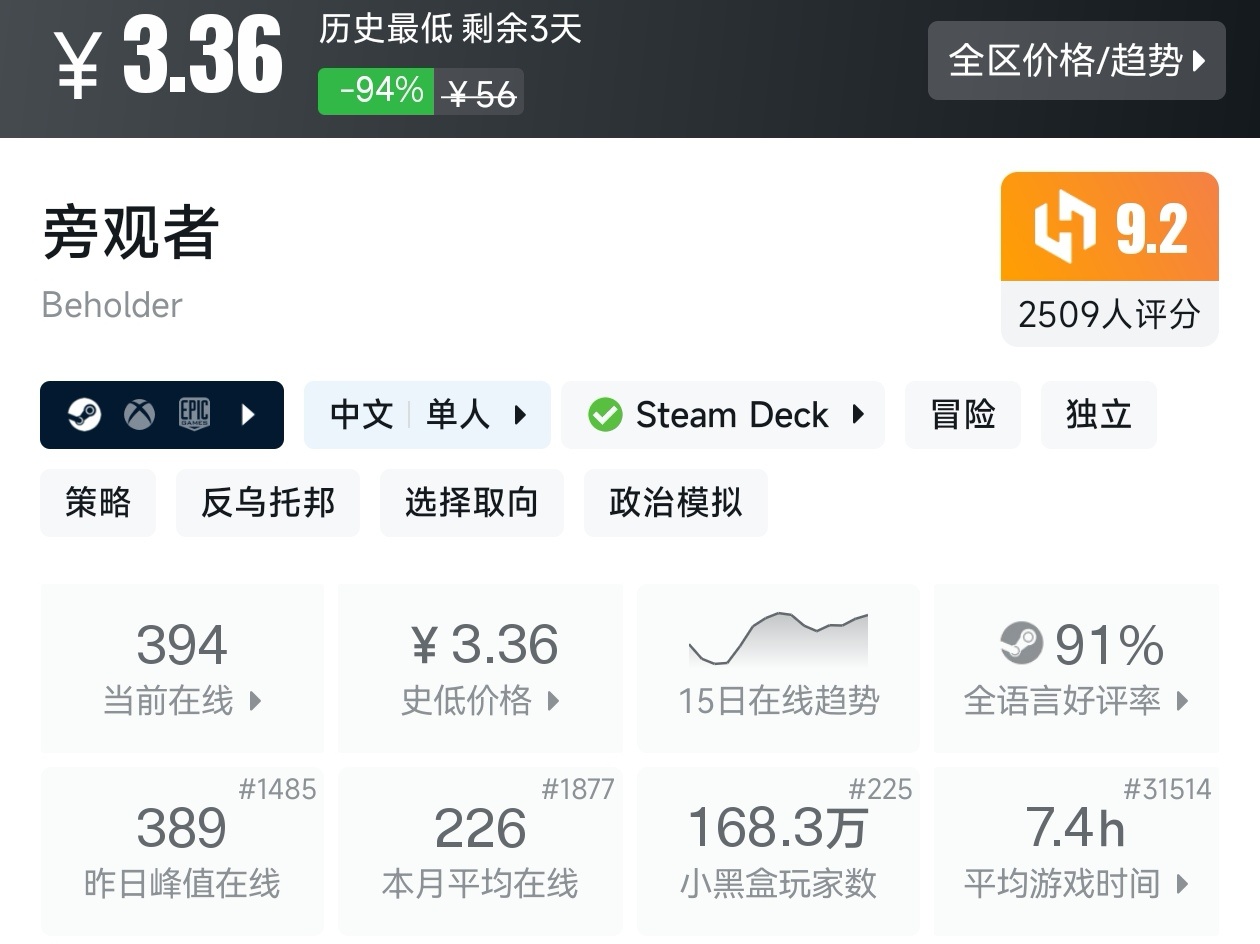1260x944 pixels.
Task: Click the #225 ranking label
Action: (880, 789)
